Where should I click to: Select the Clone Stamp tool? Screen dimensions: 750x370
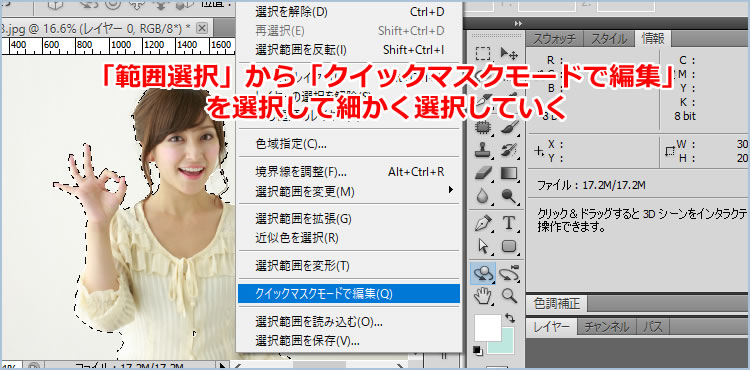(484, 150)
